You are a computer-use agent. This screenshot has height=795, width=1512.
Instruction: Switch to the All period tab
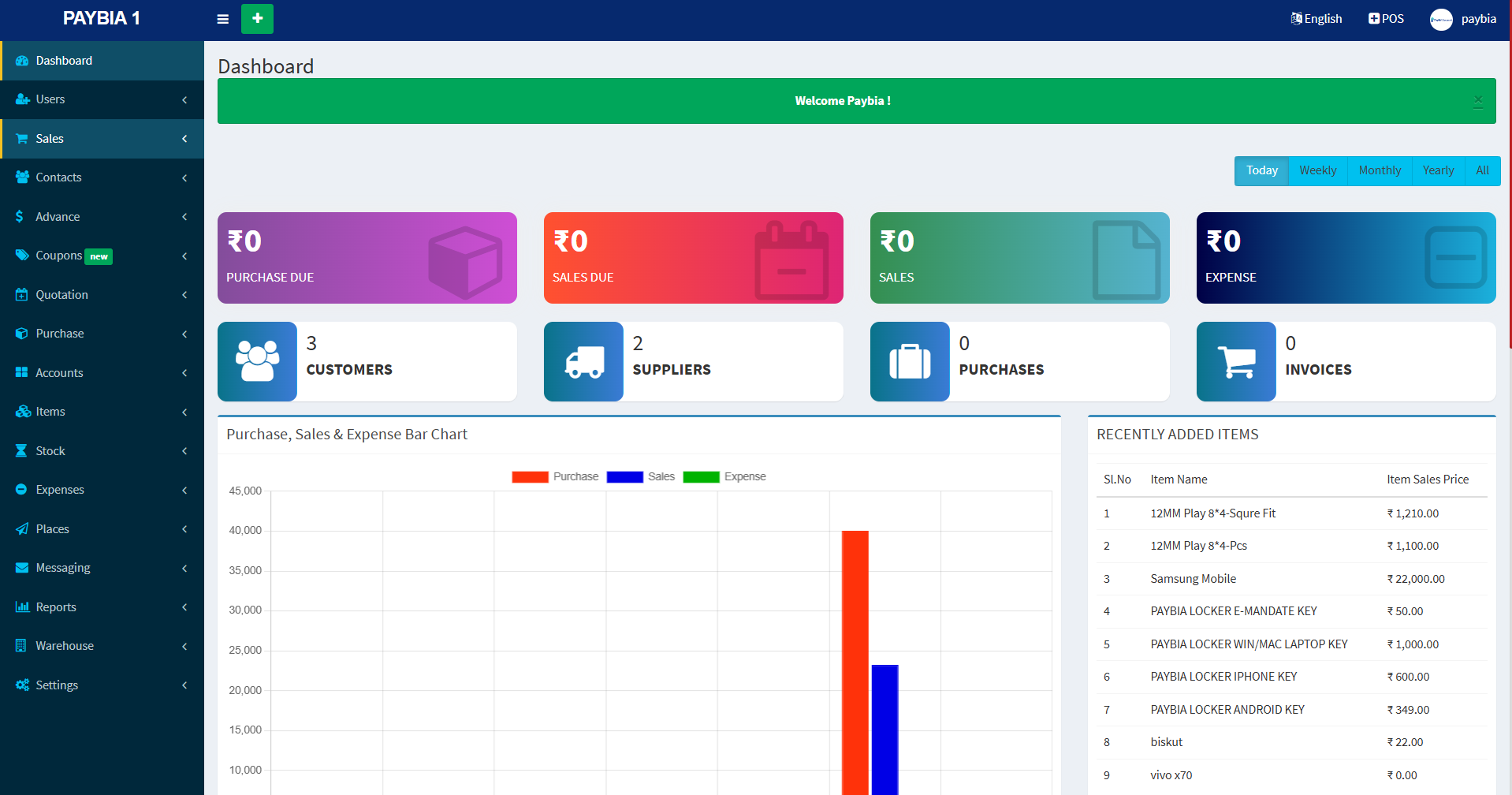pos(1482,170)
